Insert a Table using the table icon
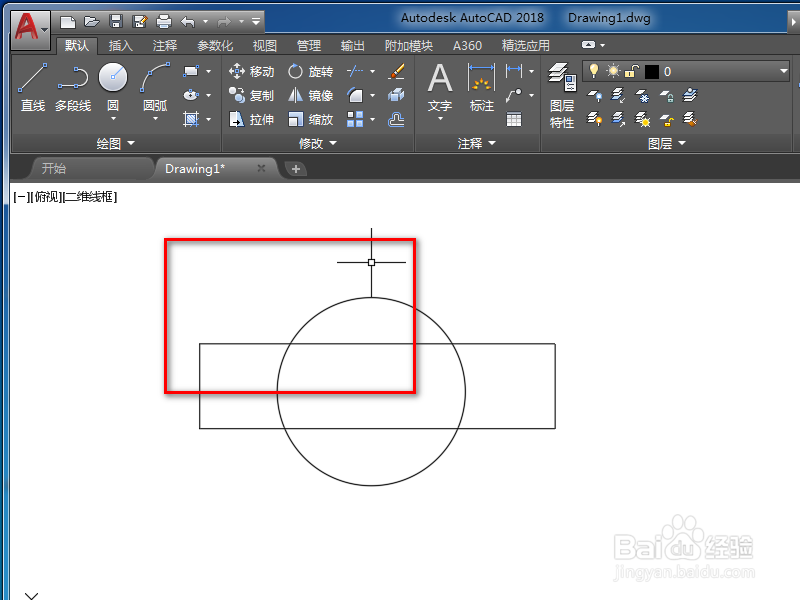 coord(514,119)
